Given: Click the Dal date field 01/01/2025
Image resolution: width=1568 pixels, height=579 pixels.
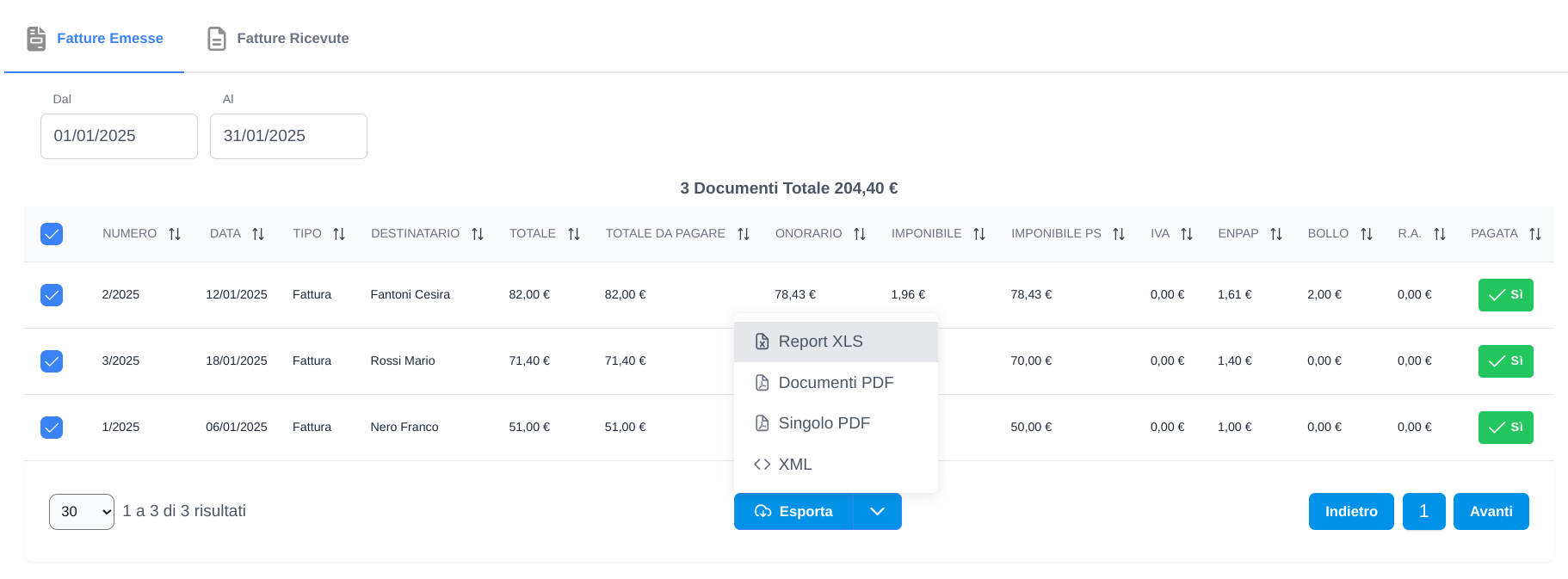Looking at the screenshot, I should [x=119, y=136].
